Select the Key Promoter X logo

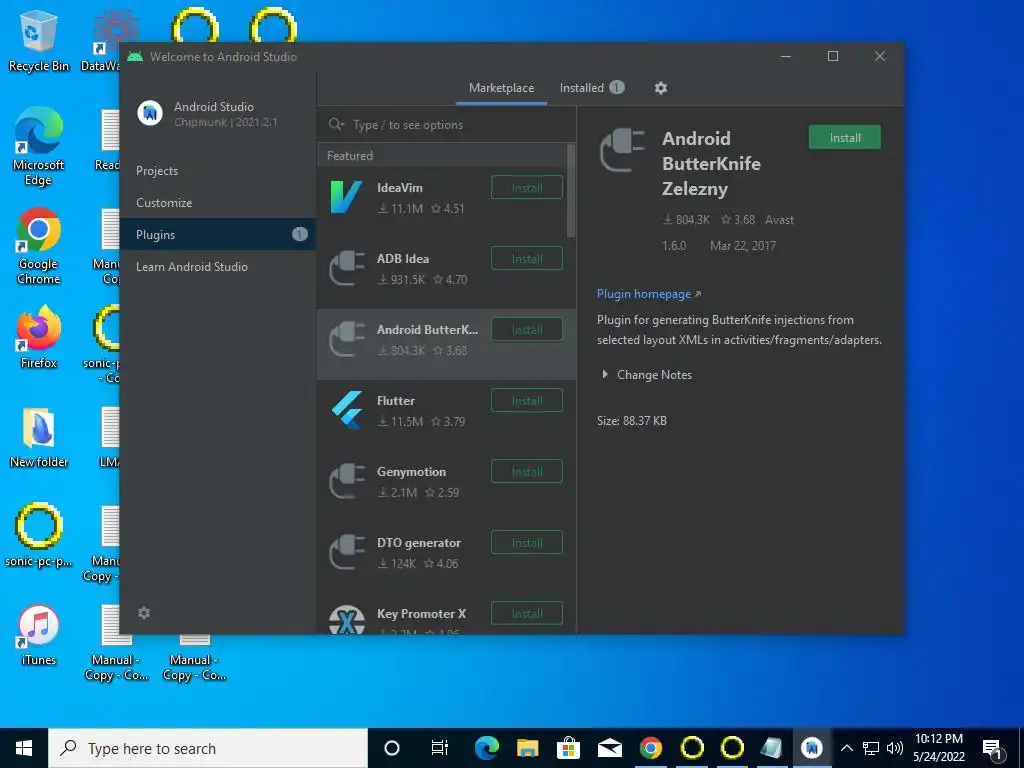(x=346, y=620)
